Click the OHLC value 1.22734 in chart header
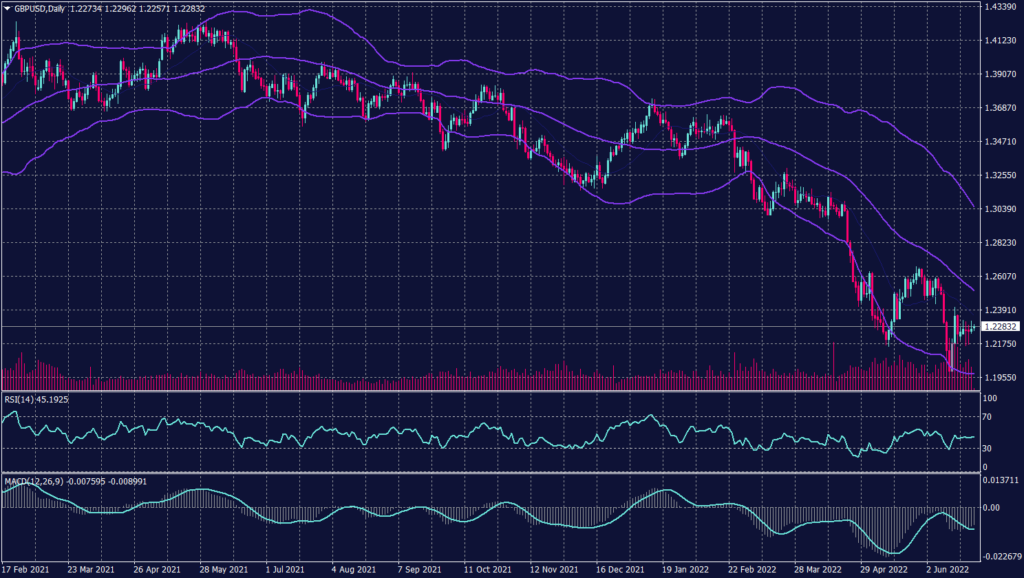 tap(86, 6)
